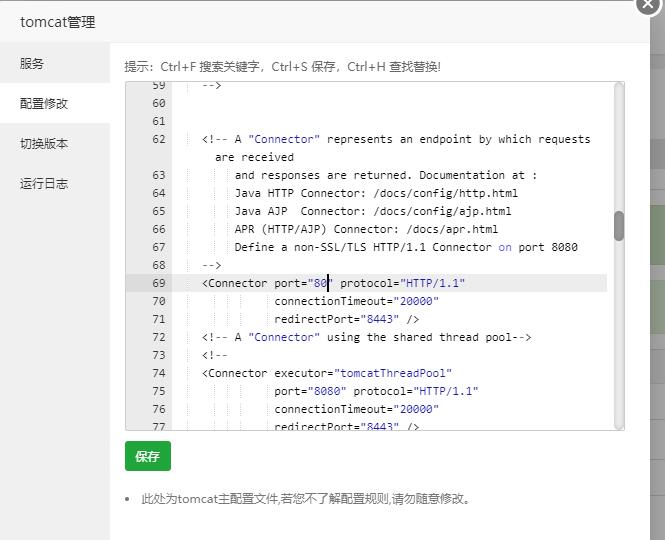Click line number 62 in gutter
Image resolution: width=665 pixels, height=540 pixels.
[x=159, y=139]
